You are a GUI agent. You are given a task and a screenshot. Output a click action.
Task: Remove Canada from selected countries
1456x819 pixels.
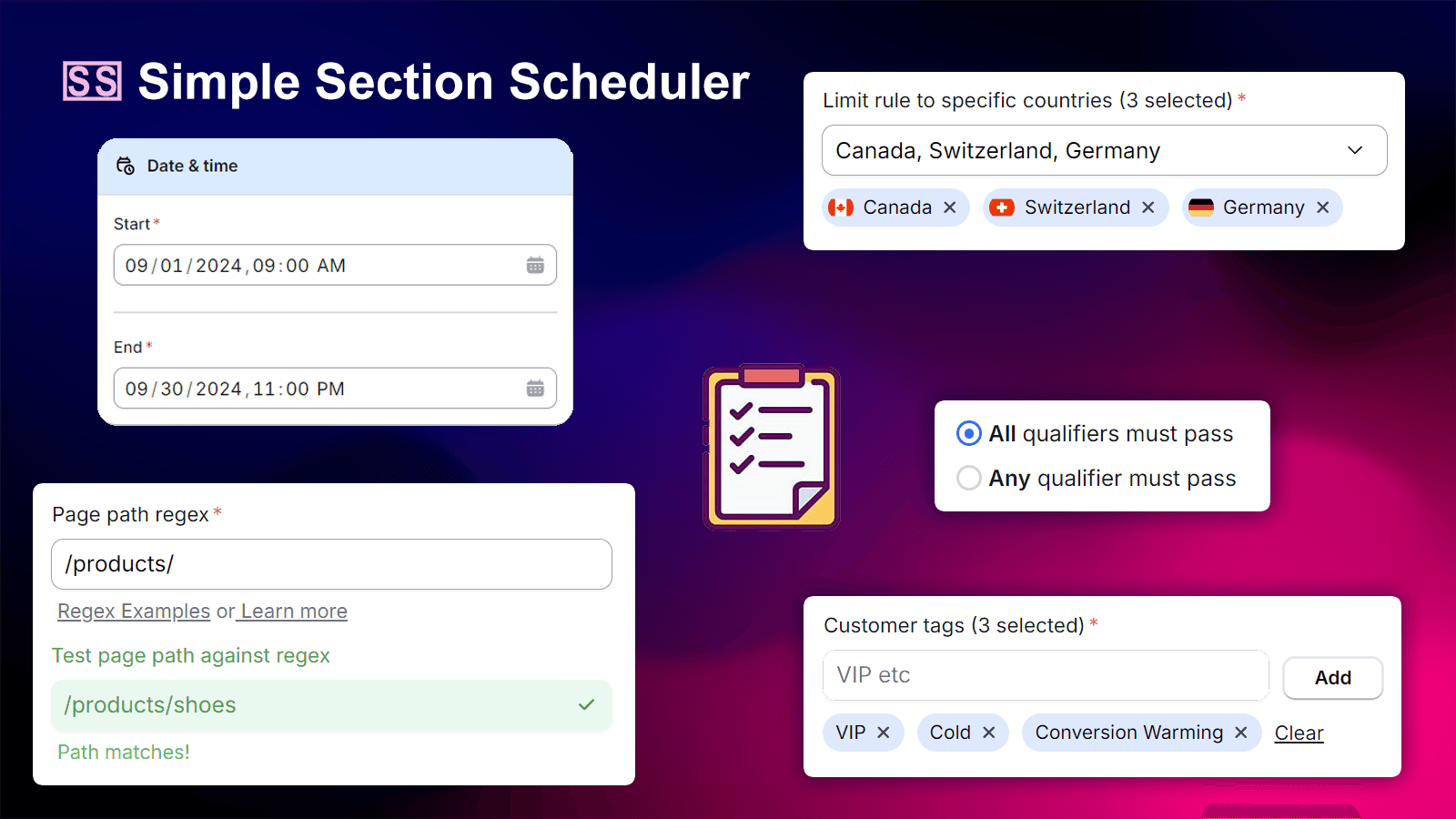coord(949,207)
